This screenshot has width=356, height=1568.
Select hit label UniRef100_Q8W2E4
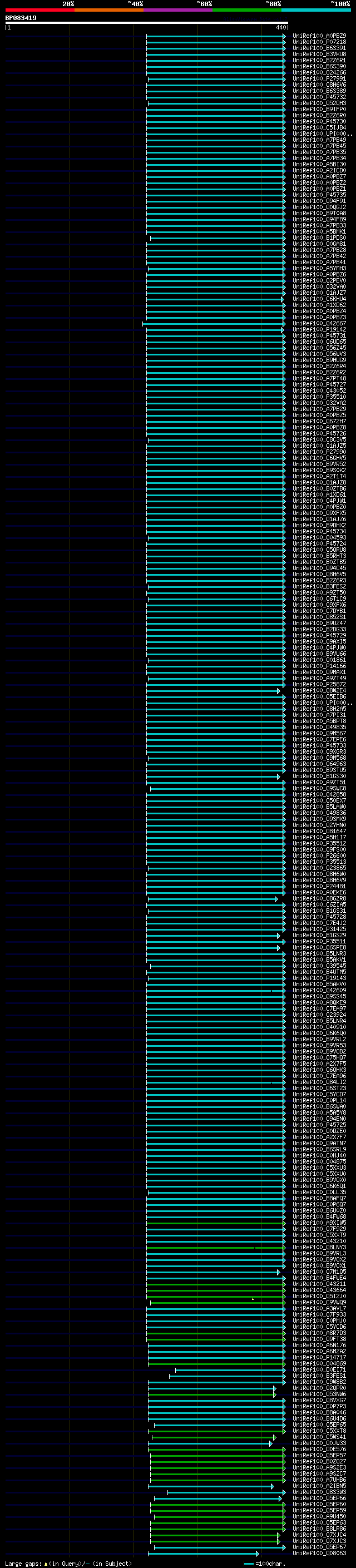click(319, 690)
